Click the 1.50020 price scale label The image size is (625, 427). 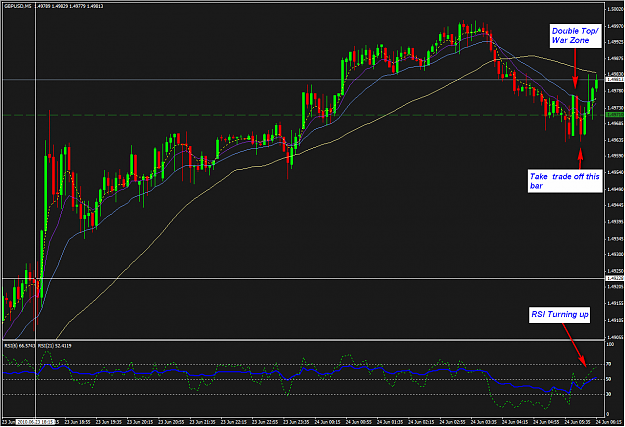coord(615,10)
